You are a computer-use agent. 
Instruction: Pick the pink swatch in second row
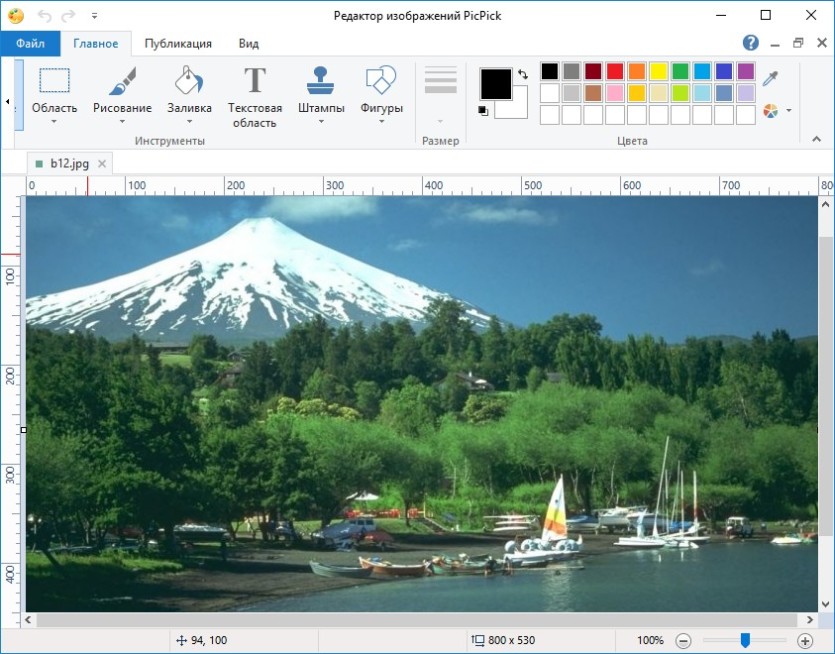click(615, 93)
